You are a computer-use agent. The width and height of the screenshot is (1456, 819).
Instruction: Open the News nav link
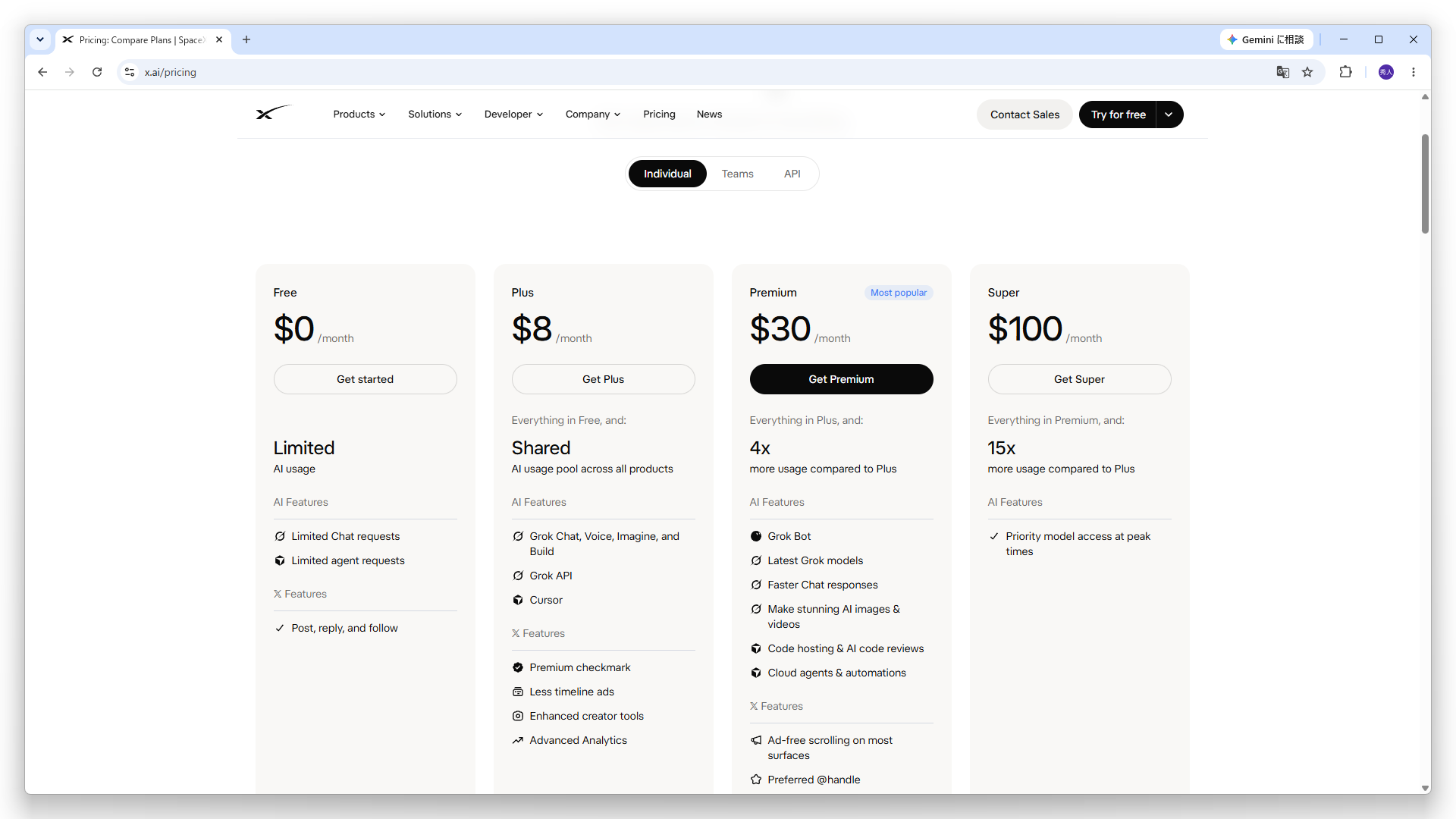coord(709,114)
